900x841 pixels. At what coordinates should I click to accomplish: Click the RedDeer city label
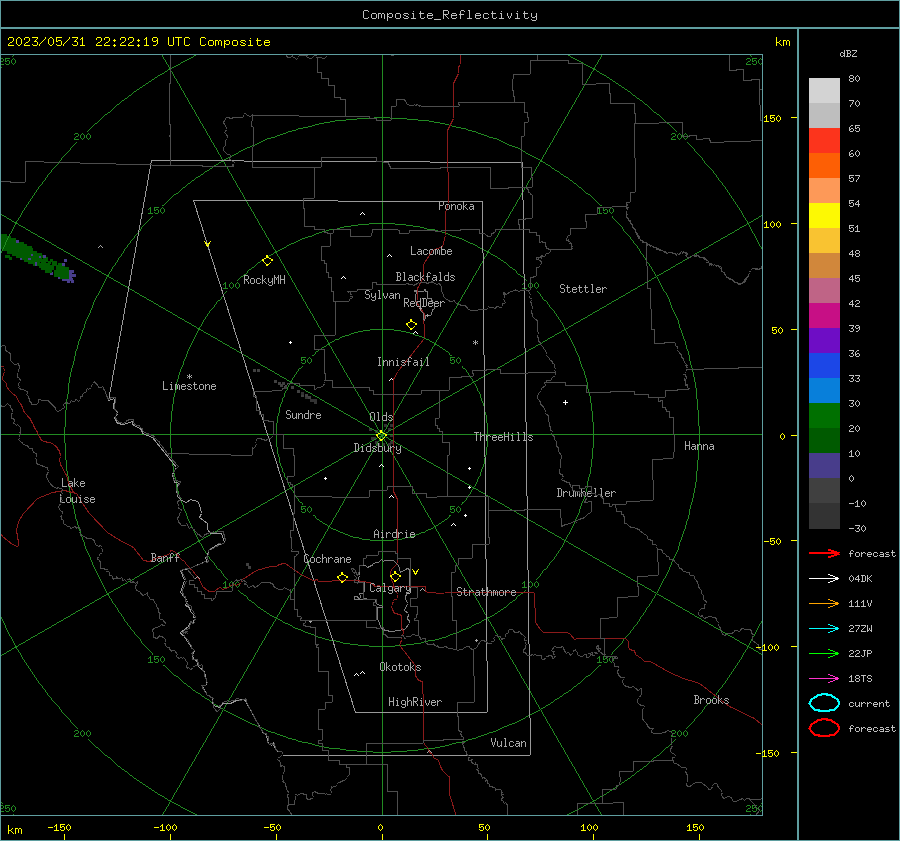point(424,303)
